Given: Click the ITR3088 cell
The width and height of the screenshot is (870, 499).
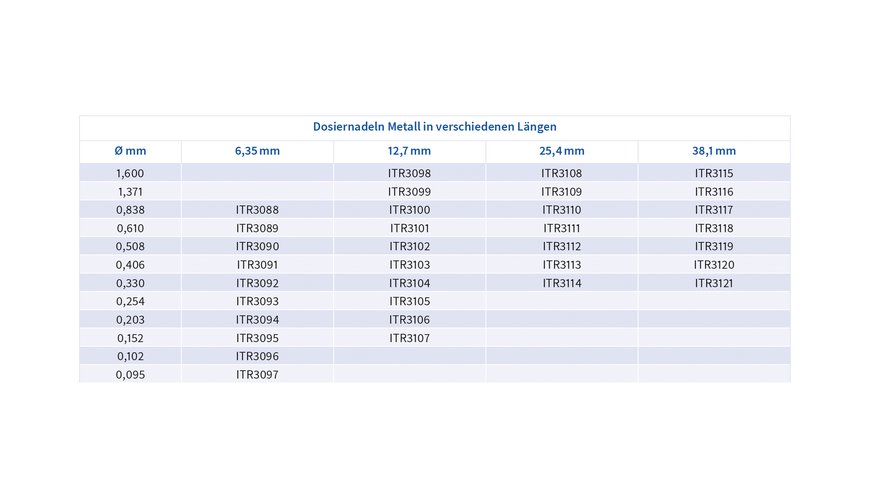Looking at the screenshot, I should (x=257, y=210).
